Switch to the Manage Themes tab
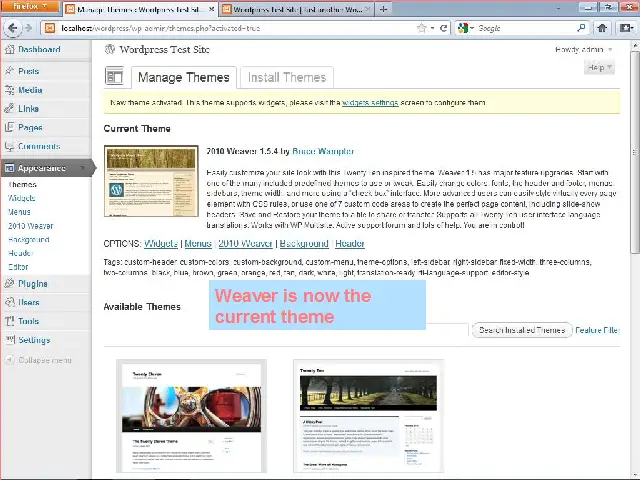 [184, 78]
